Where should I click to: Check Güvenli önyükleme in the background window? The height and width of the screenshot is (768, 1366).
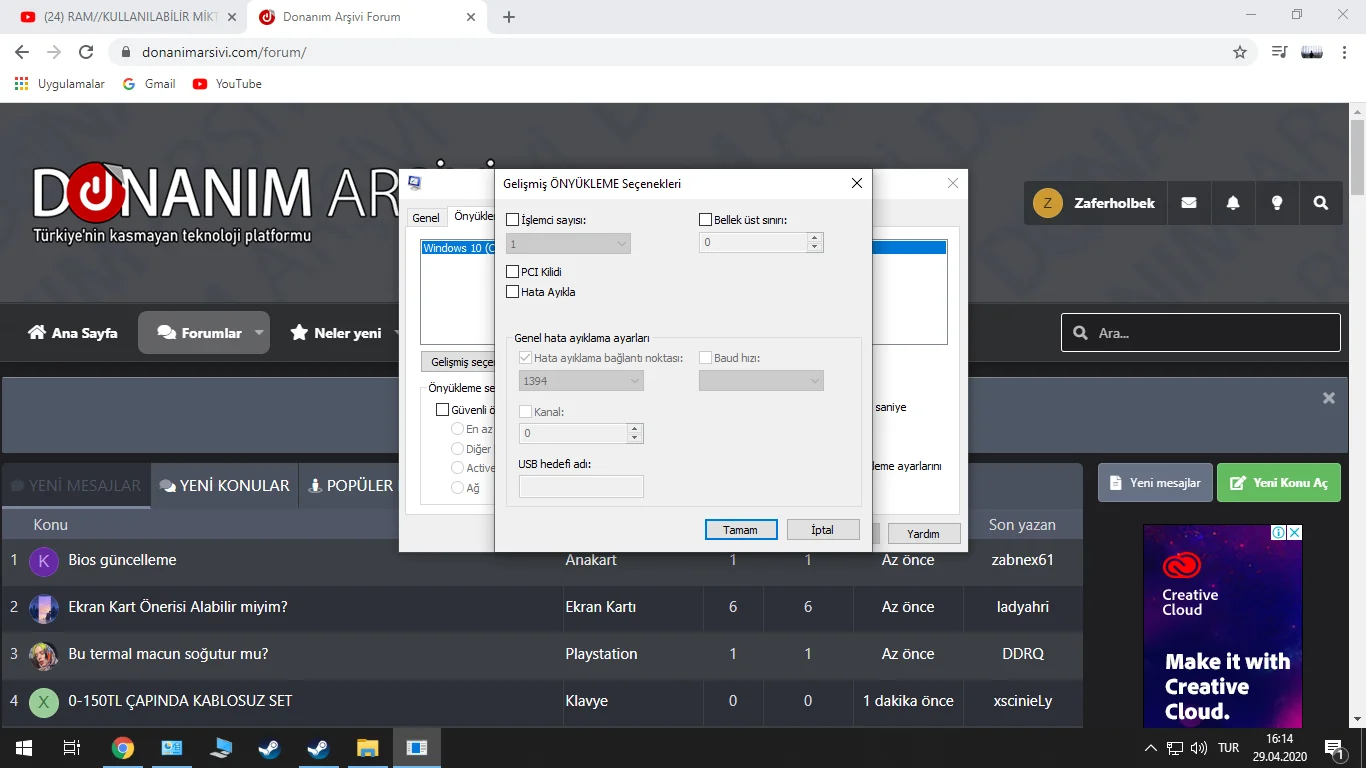pyautogui.click(x=442, y=410)
